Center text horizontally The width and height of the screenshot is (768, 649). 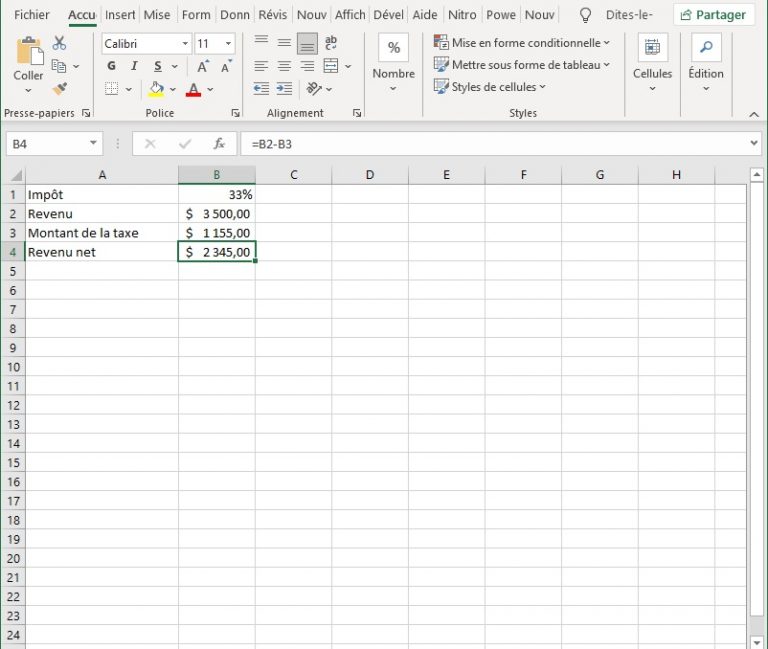click(x=284, y=66)
